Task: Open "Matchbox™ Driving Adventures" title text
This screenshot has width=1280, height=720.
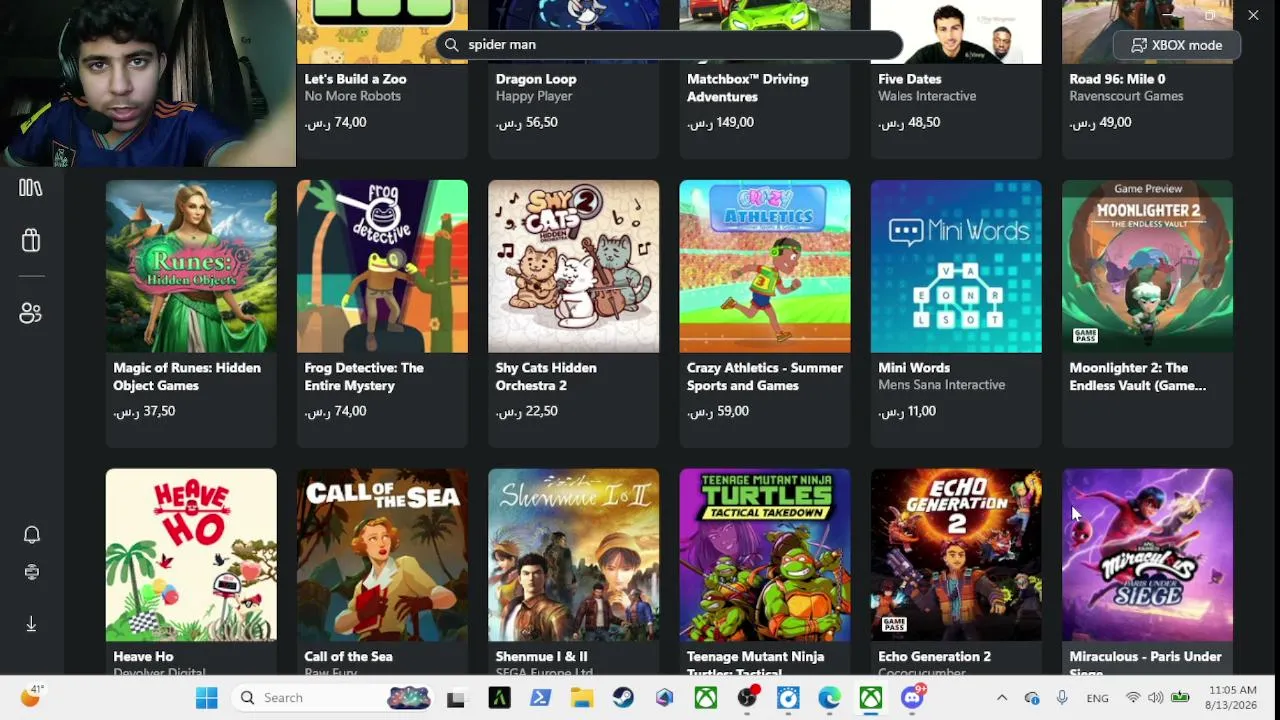Action: tap(747, 88)
